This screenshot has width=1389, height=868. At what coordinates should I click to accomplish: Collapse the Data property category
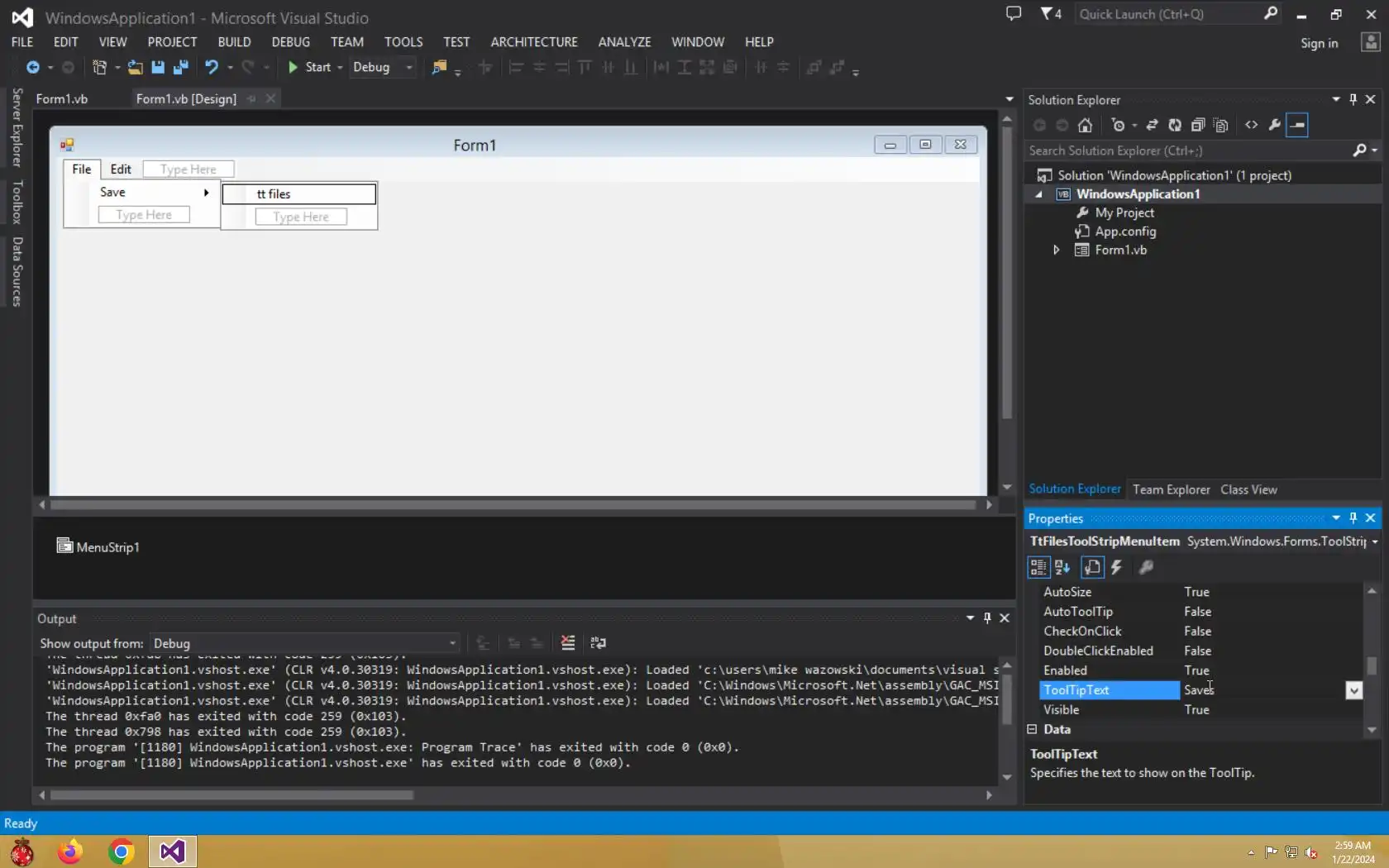coord(1032,729)
